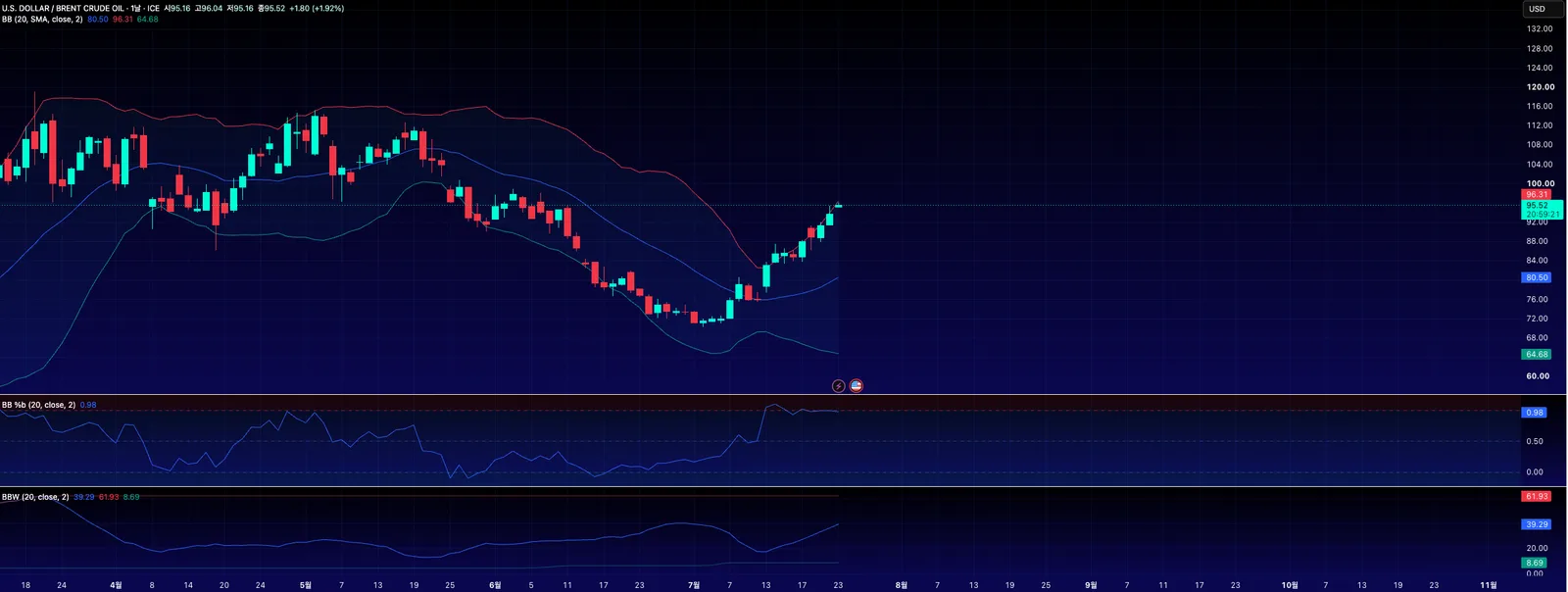Viewport: 1568px width, 592px height.
Task: Click the US flag economic event icon
Action: click(x=856, y=386)
